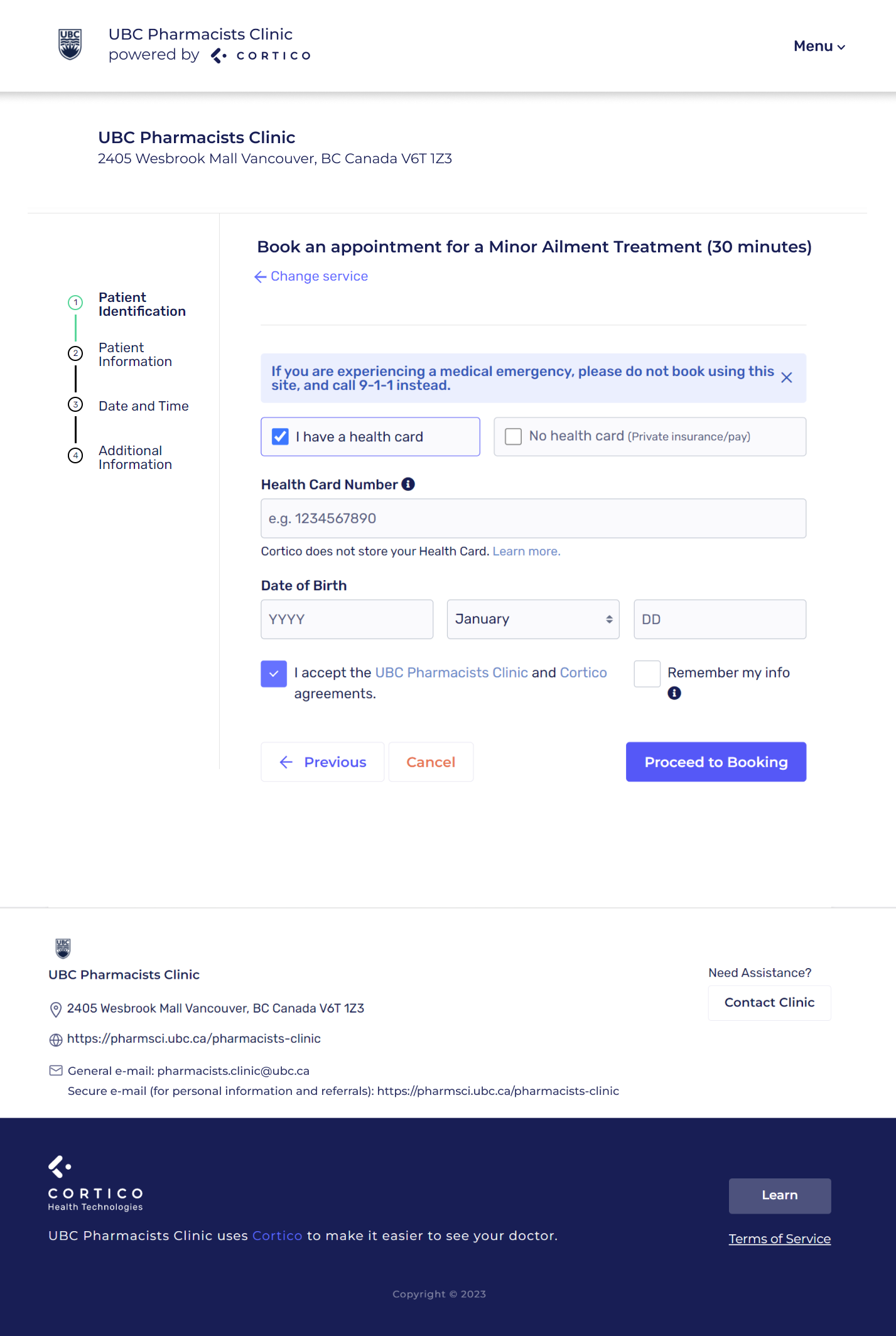Click the Health Card Number input field
This screenshot has width=896, height=1336.
[533, 519]
